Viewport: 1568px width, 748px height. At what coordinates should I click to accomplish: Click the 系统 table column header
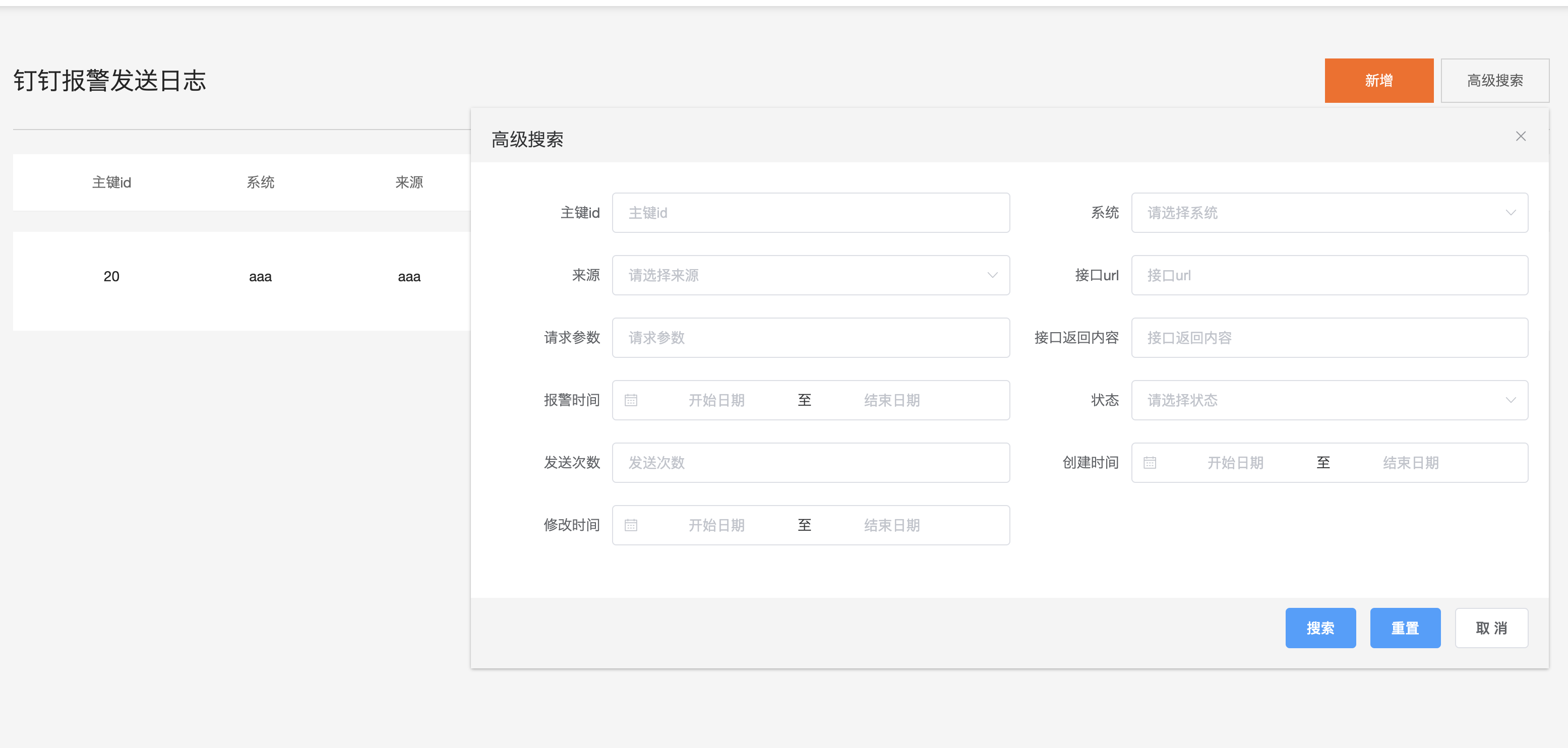[261, 182]
